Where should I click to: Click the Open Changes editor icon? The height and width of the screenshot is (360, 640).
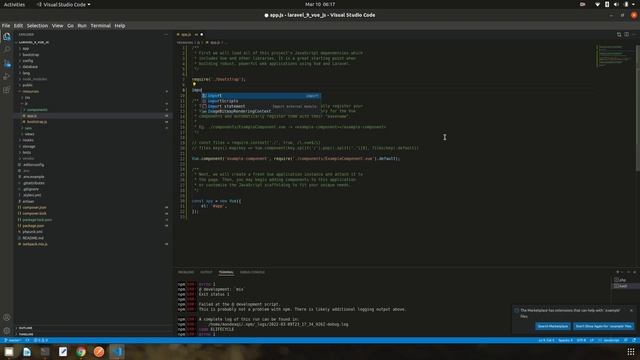[x=619, y=35]
